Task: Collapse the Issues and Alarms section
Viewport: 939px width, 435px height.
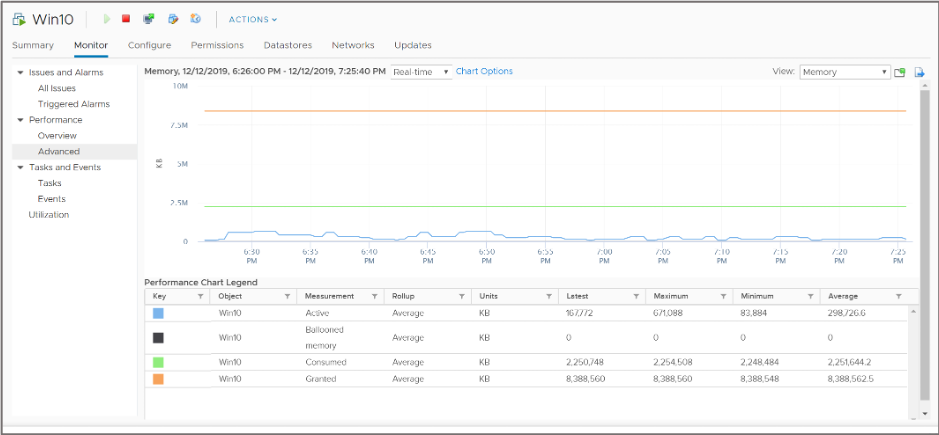Action: click(20, 72)
